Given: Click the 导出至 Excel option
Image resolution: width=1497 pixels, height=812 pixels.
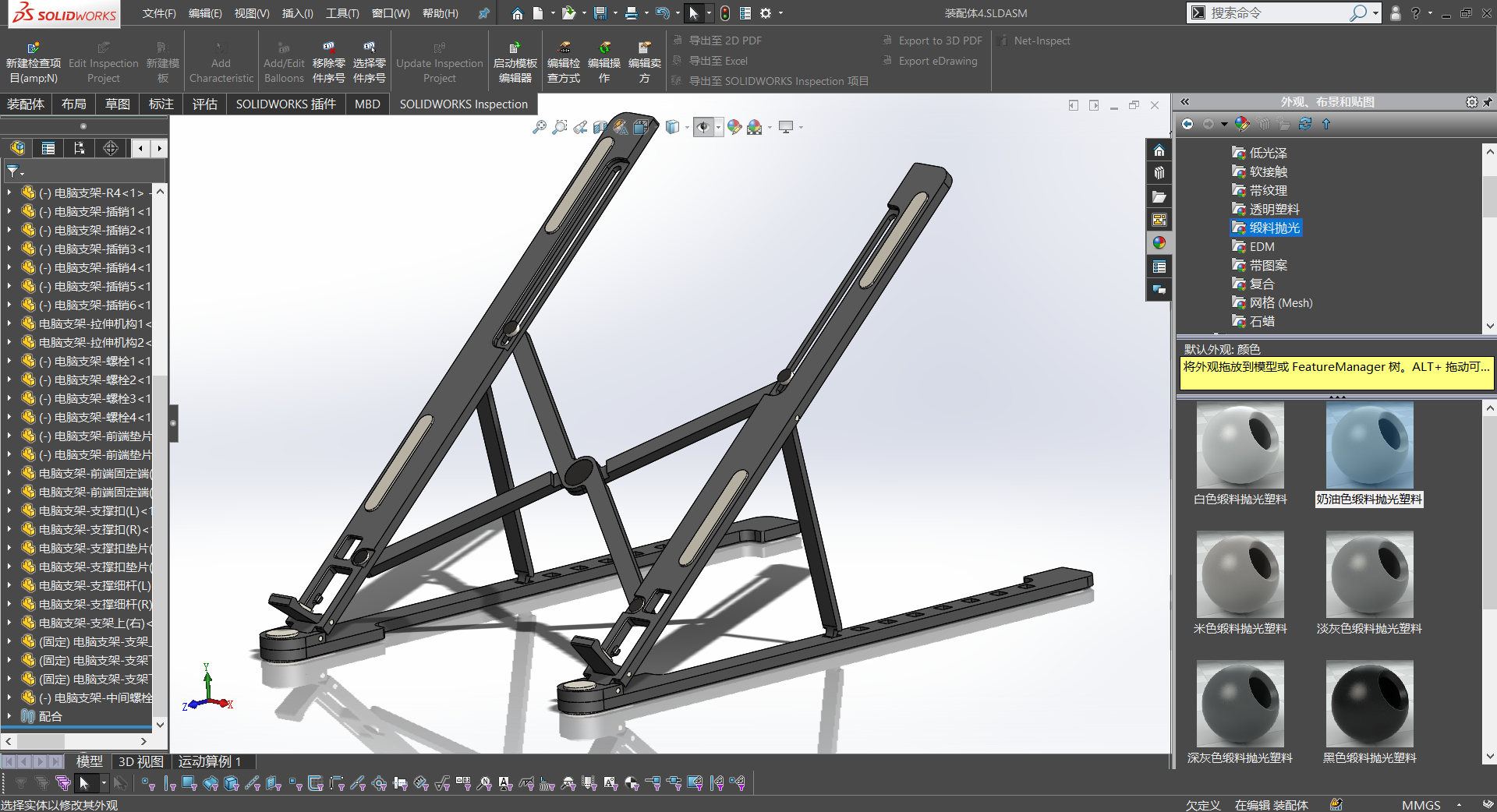Looking at the screenshot, I should click(x=718, y=61).
